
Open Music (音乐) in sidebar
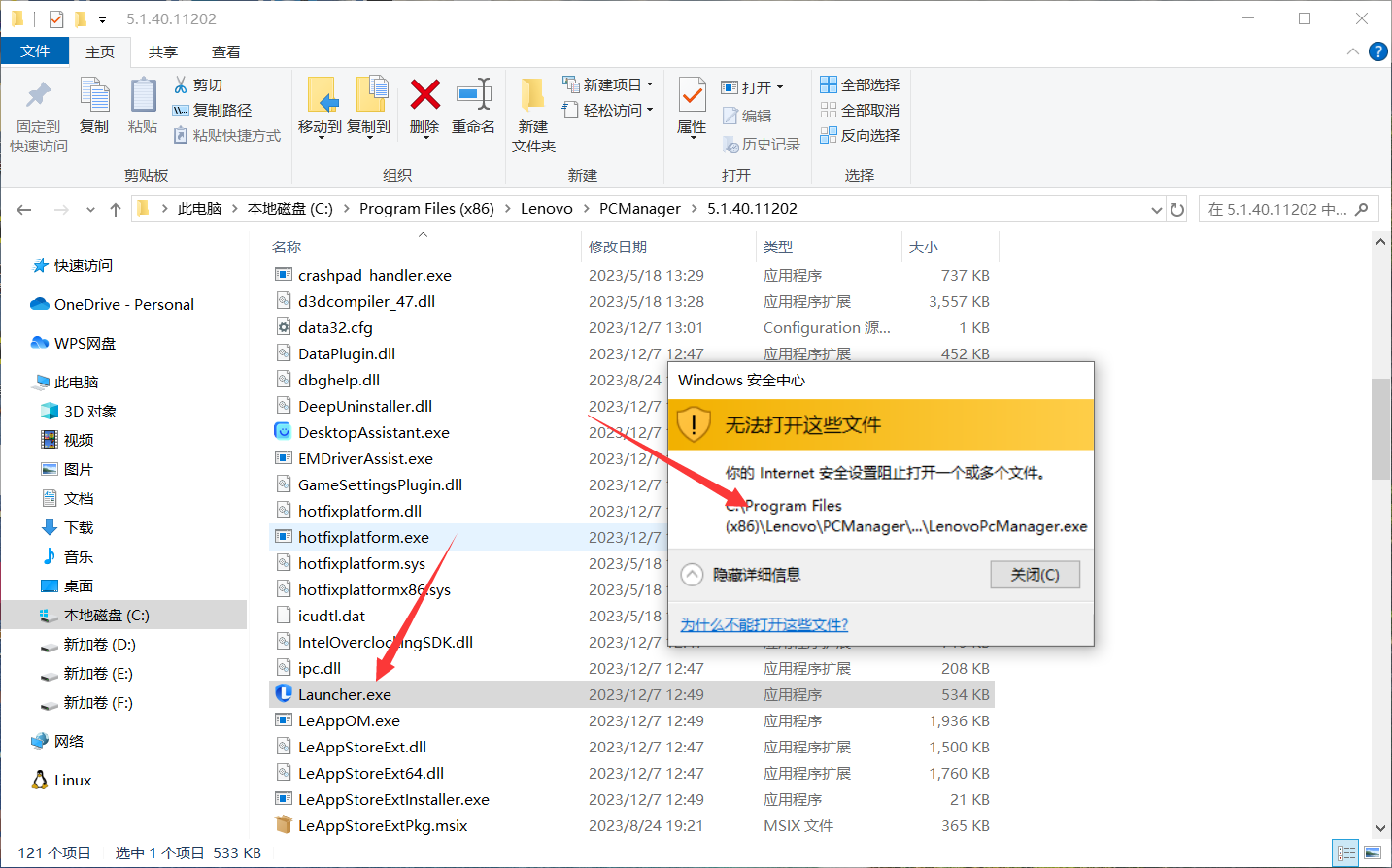(68, 556)
